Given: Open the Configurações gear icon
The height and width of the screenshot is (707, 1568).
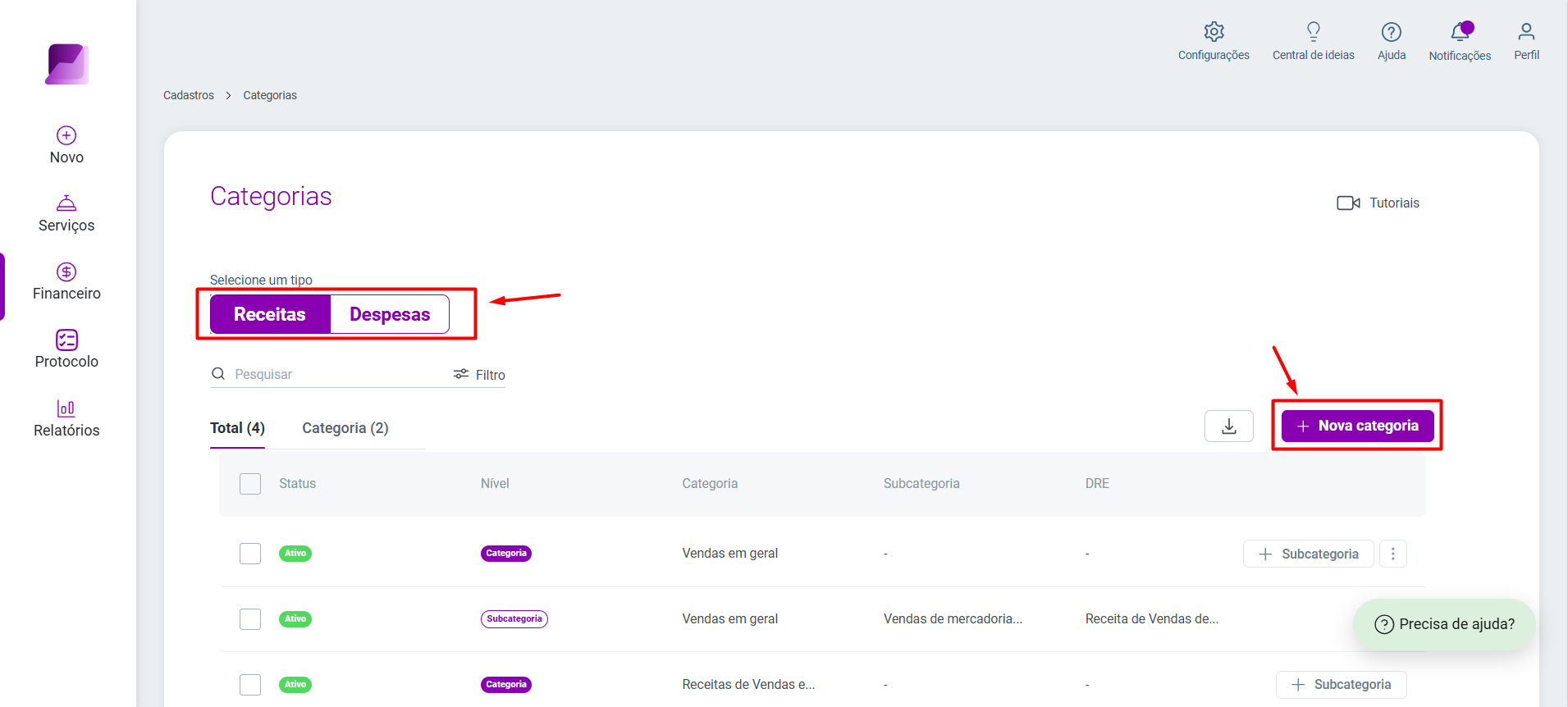Looking at the screenshot, I should (x=1214, y=32).
